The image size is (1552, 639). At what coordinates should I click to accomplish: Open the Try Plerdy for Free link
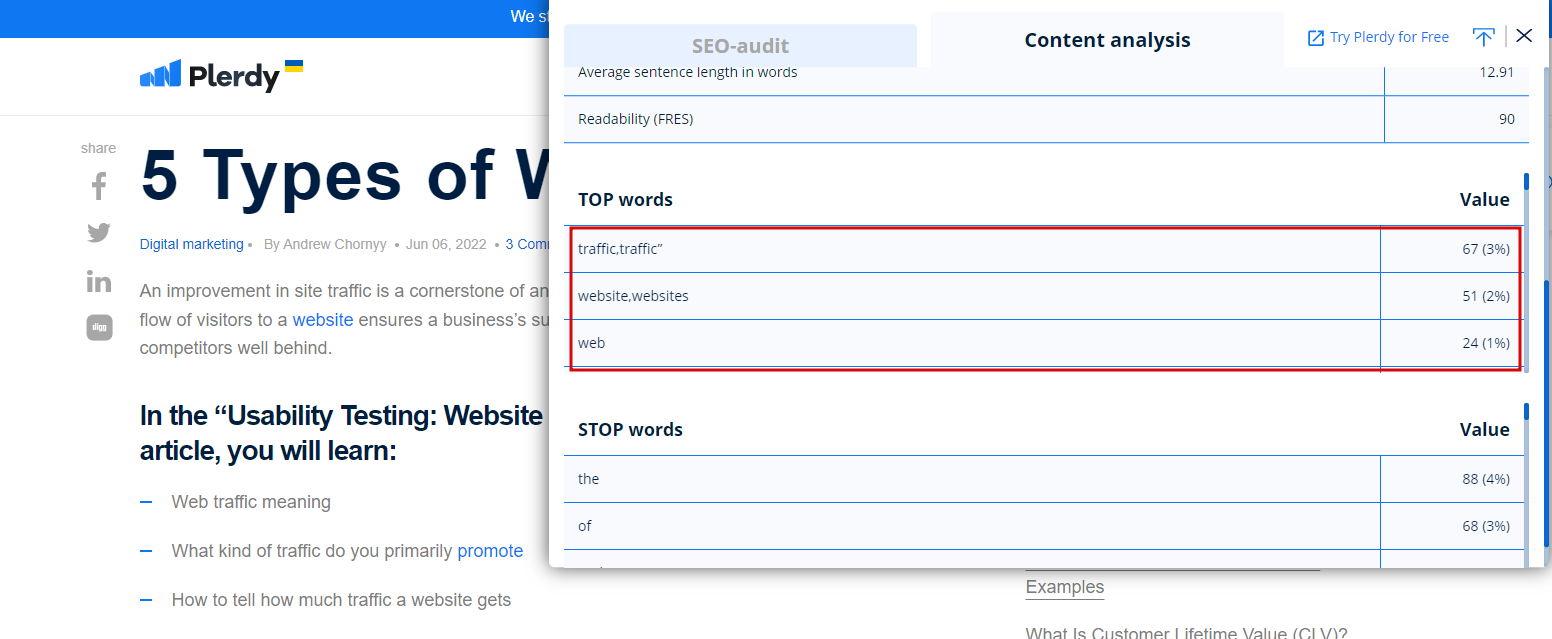coord(1378,37)
